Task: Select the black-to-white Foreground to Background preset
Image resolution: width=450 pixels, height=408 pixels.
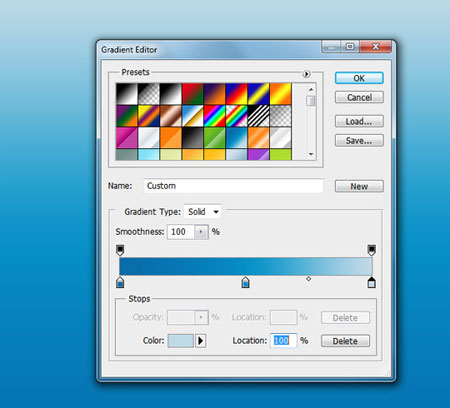Action: [127, 94]
